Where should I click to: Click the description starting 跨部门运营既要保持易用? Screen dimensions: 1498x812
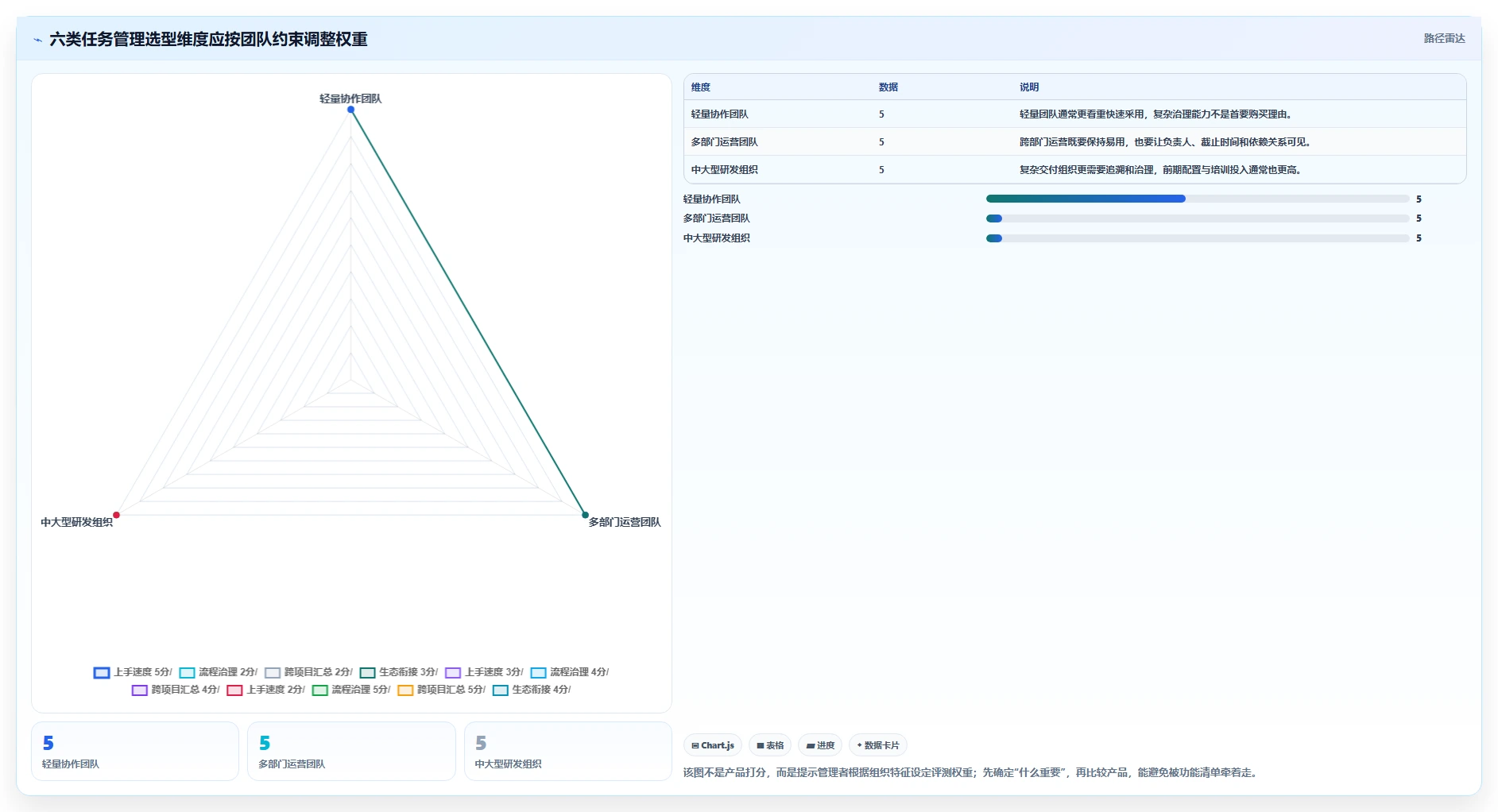1165,142
